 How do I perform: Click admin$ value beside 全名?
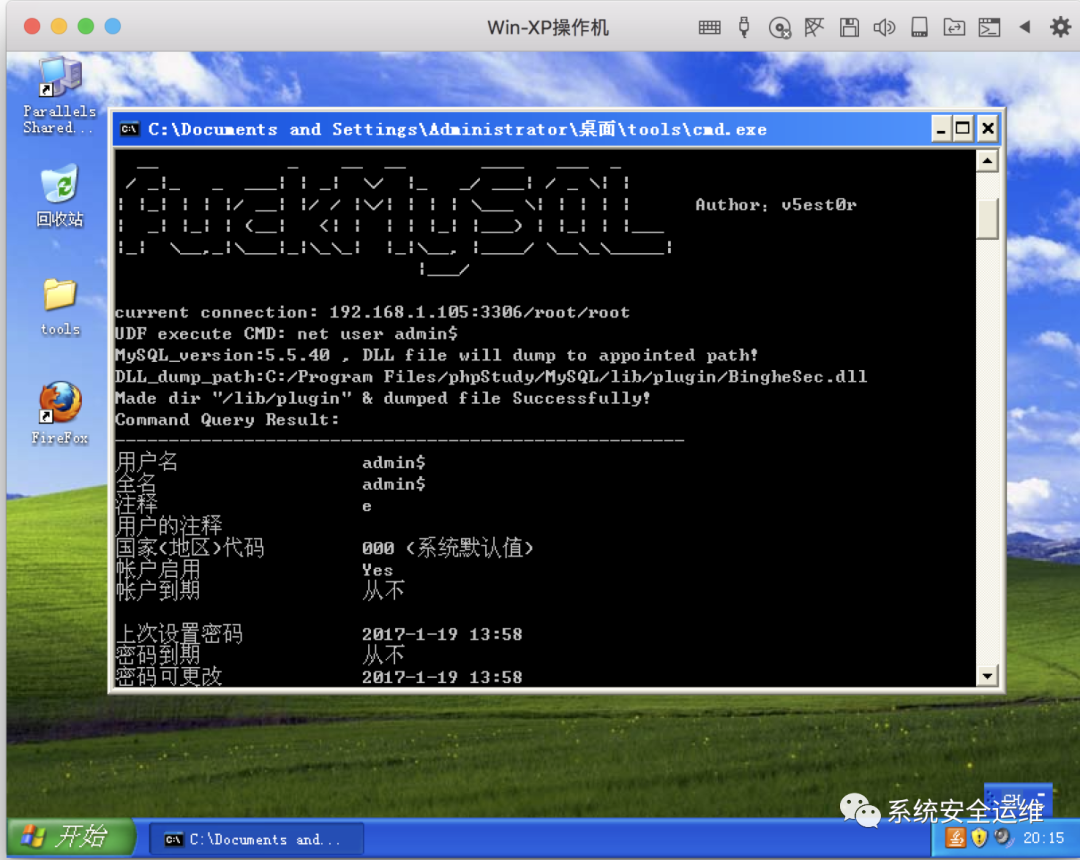393,484
